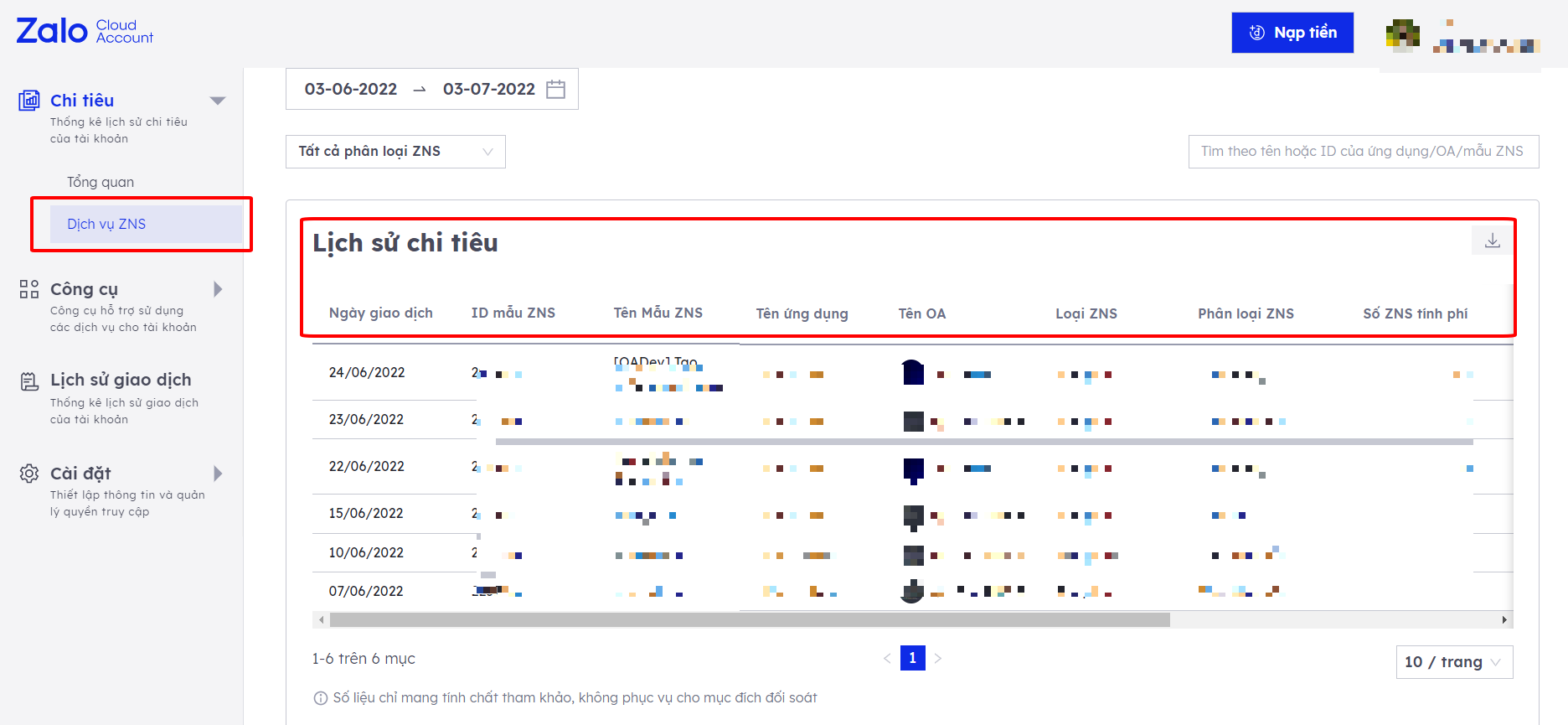The width and height of the screenshot is (1568, 725).
Task: Select the 23/06/2022 transaction row
Action: pos(913,419)
